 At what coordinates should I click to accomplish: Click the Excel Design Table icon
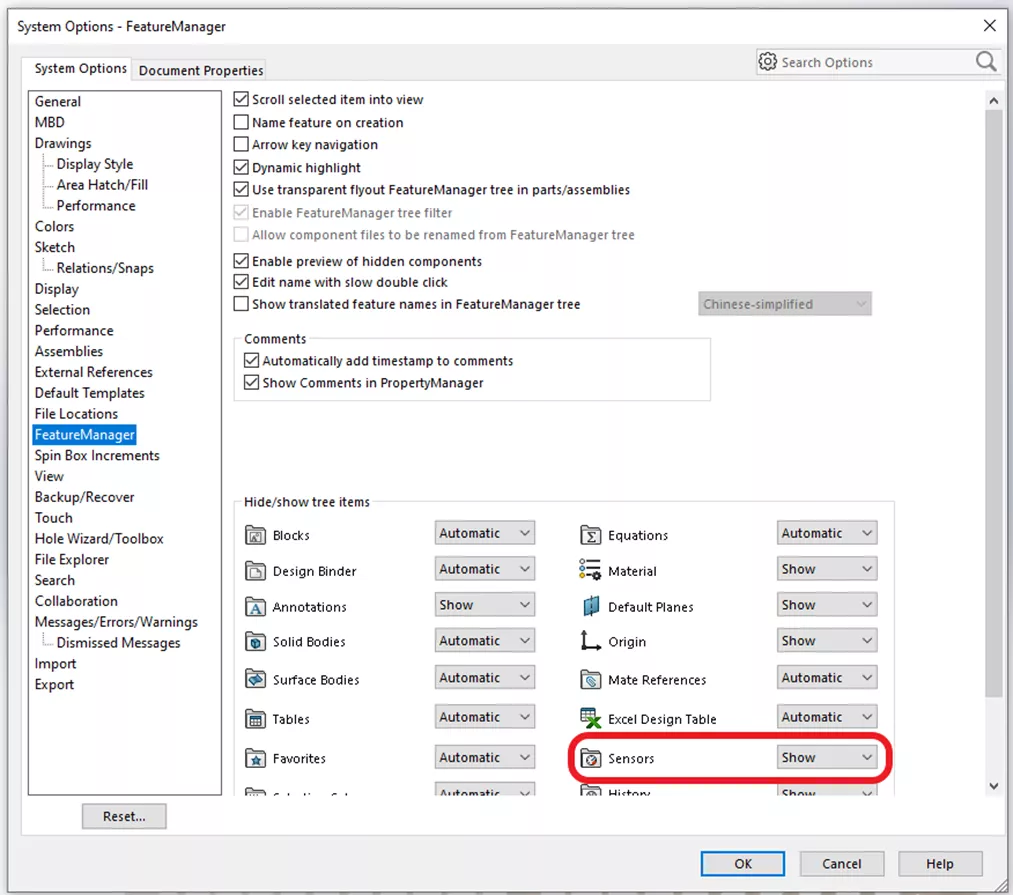tap(590, 719)
